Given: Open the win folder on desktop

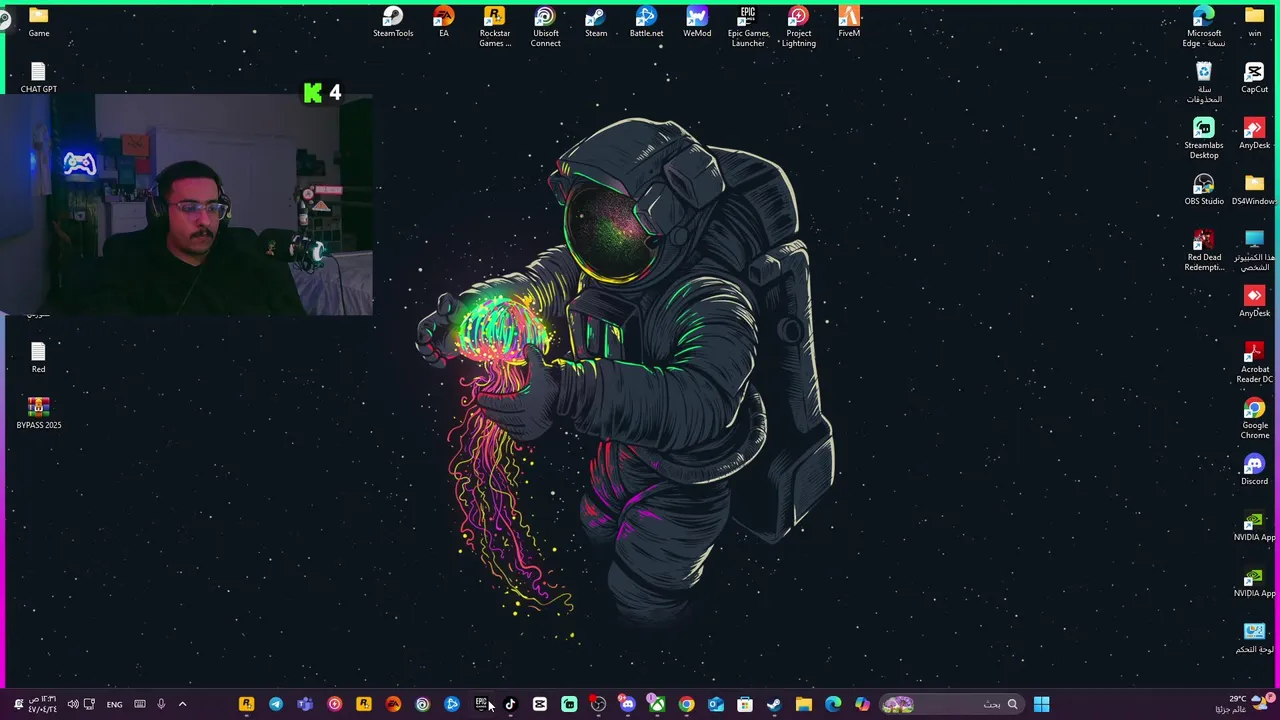Looking at the screenshot, I should coord(1254,22).
